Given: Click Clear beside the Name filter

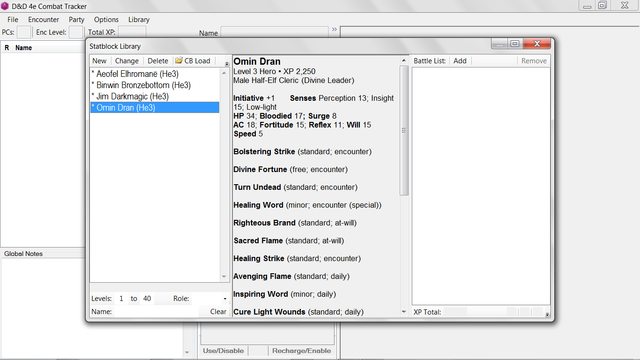Looking at the screenshot, I should click(218, 311).
